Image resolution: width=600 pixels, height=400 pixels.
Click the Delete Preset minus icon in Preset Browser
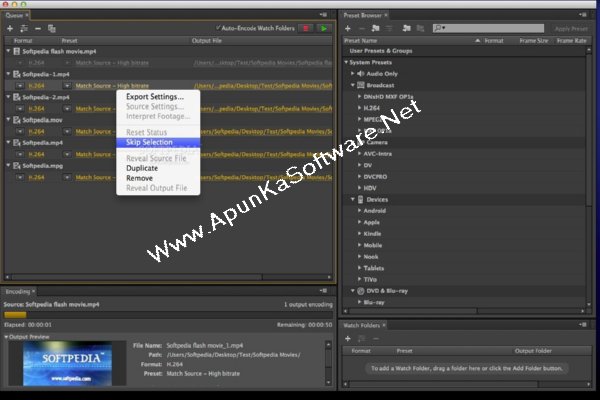point(362,28)
